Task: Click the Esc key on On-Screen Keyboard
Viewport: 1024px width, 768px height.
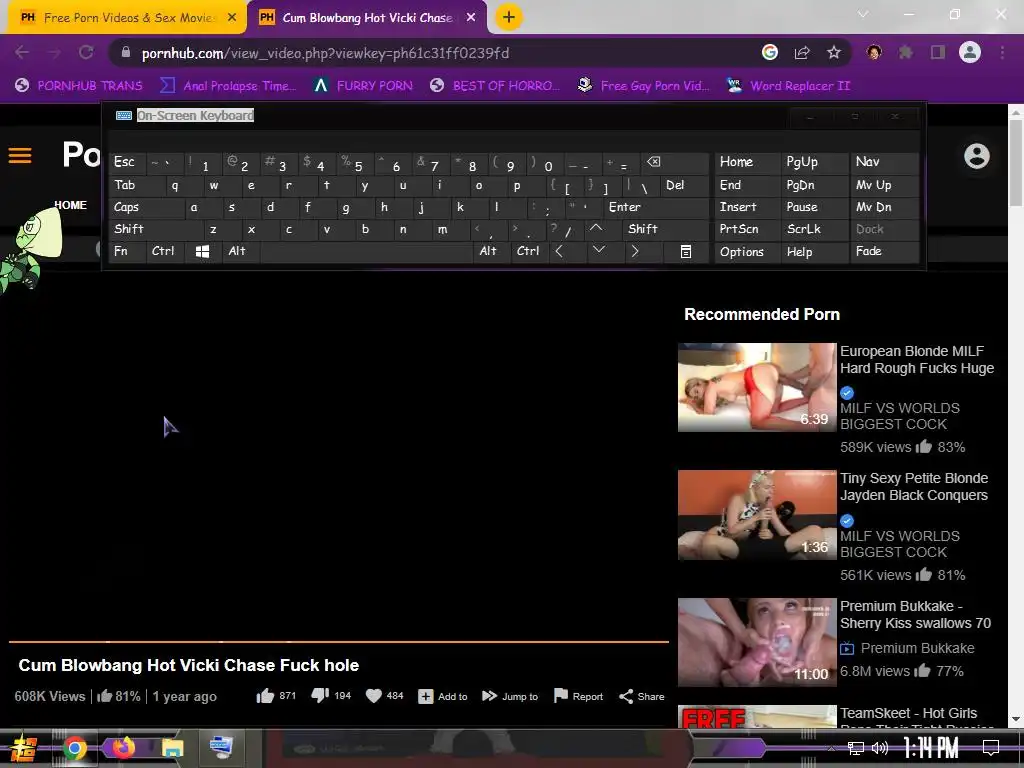Action: (x=127, y=162)
